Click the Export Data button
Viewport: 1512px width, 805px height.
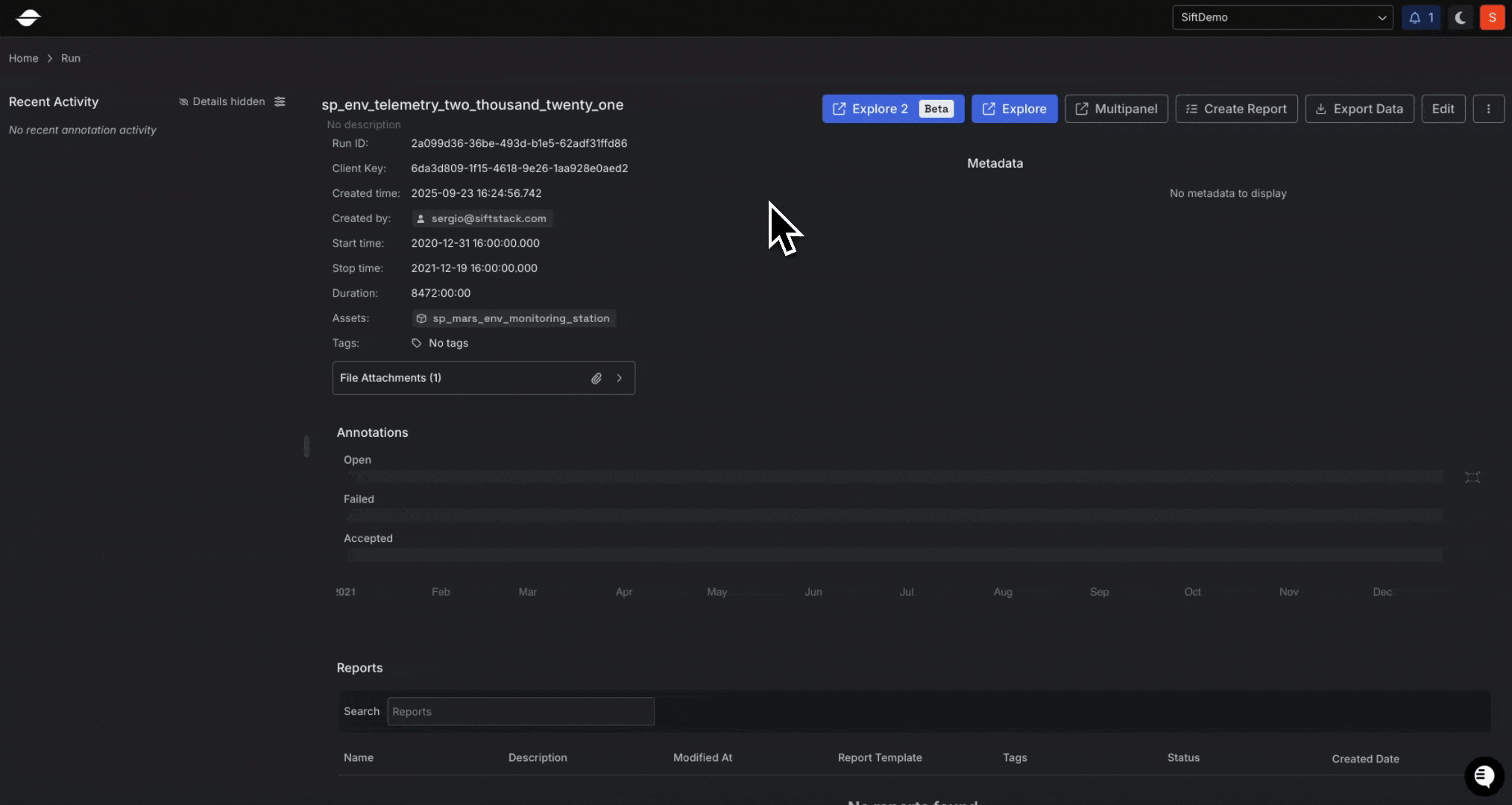1358,109
